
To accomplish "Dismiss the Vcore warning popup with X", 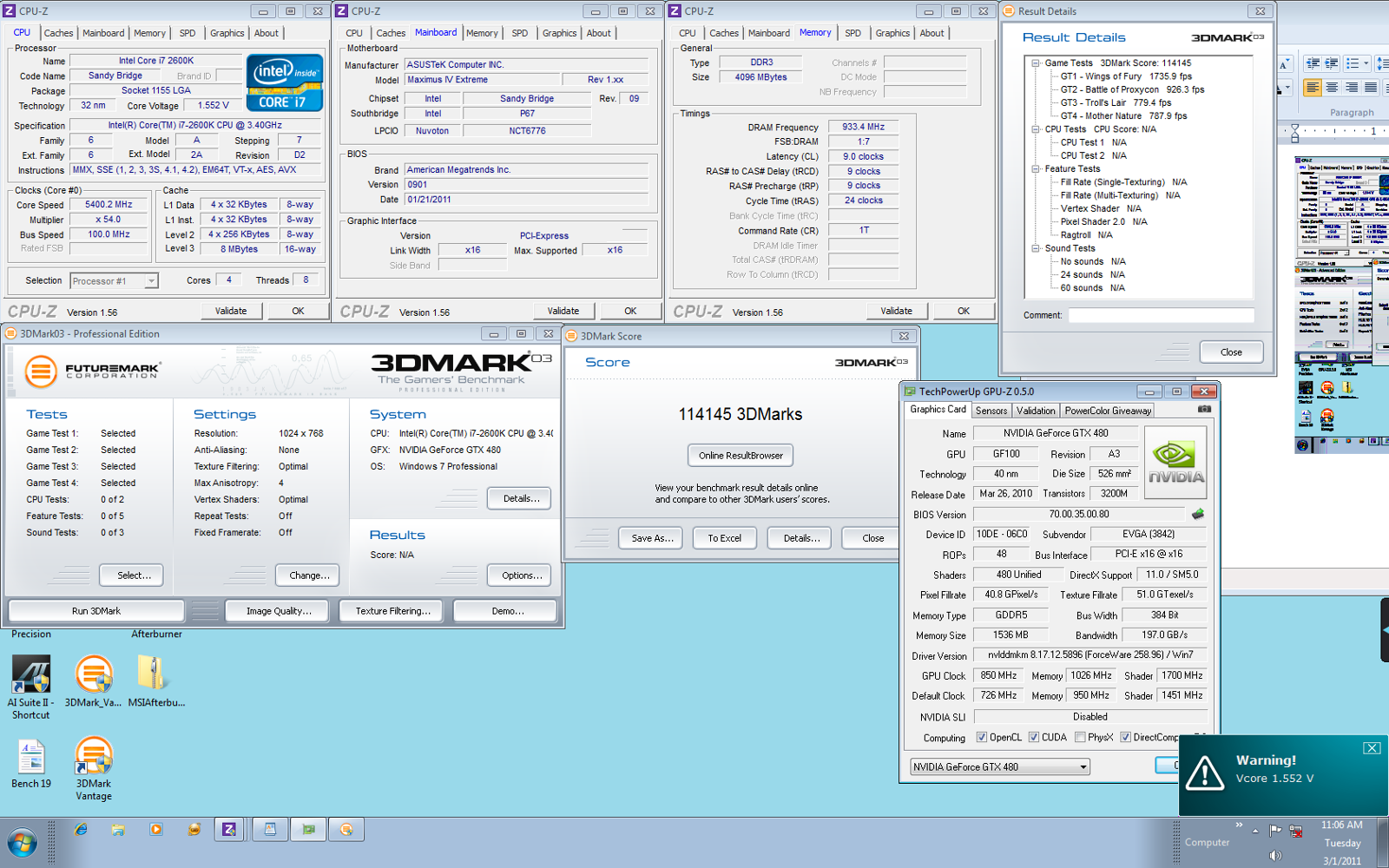I will (x=1372, y=748).
